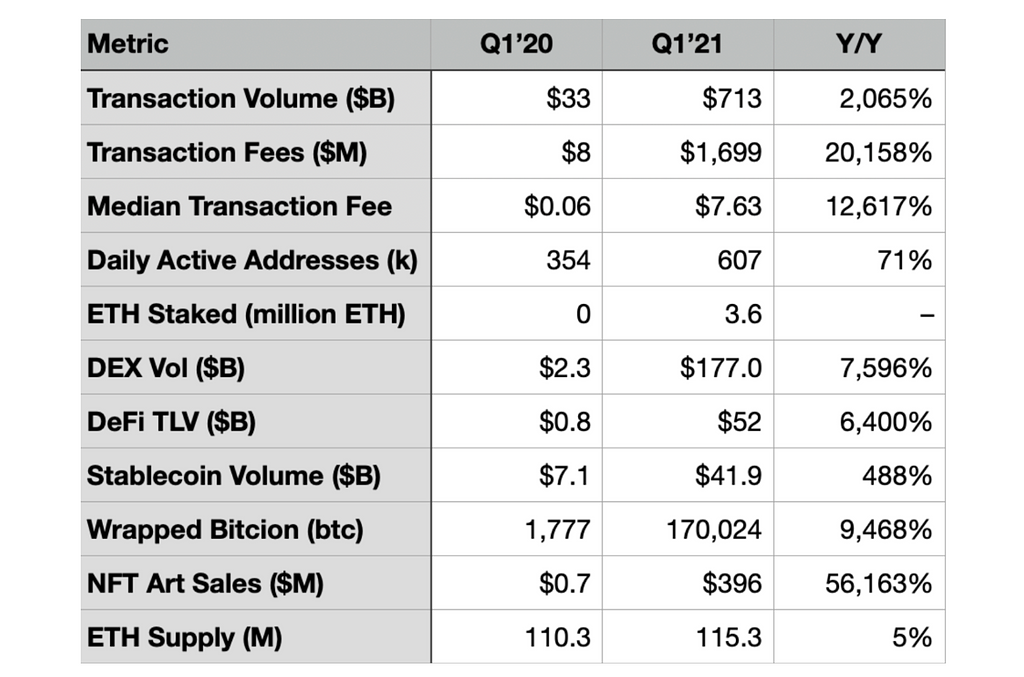The width and height of the screenshot is (1024, 677).
Task: Click the Stablecoin Volume ($B) label cell
Action: [234, 476]
